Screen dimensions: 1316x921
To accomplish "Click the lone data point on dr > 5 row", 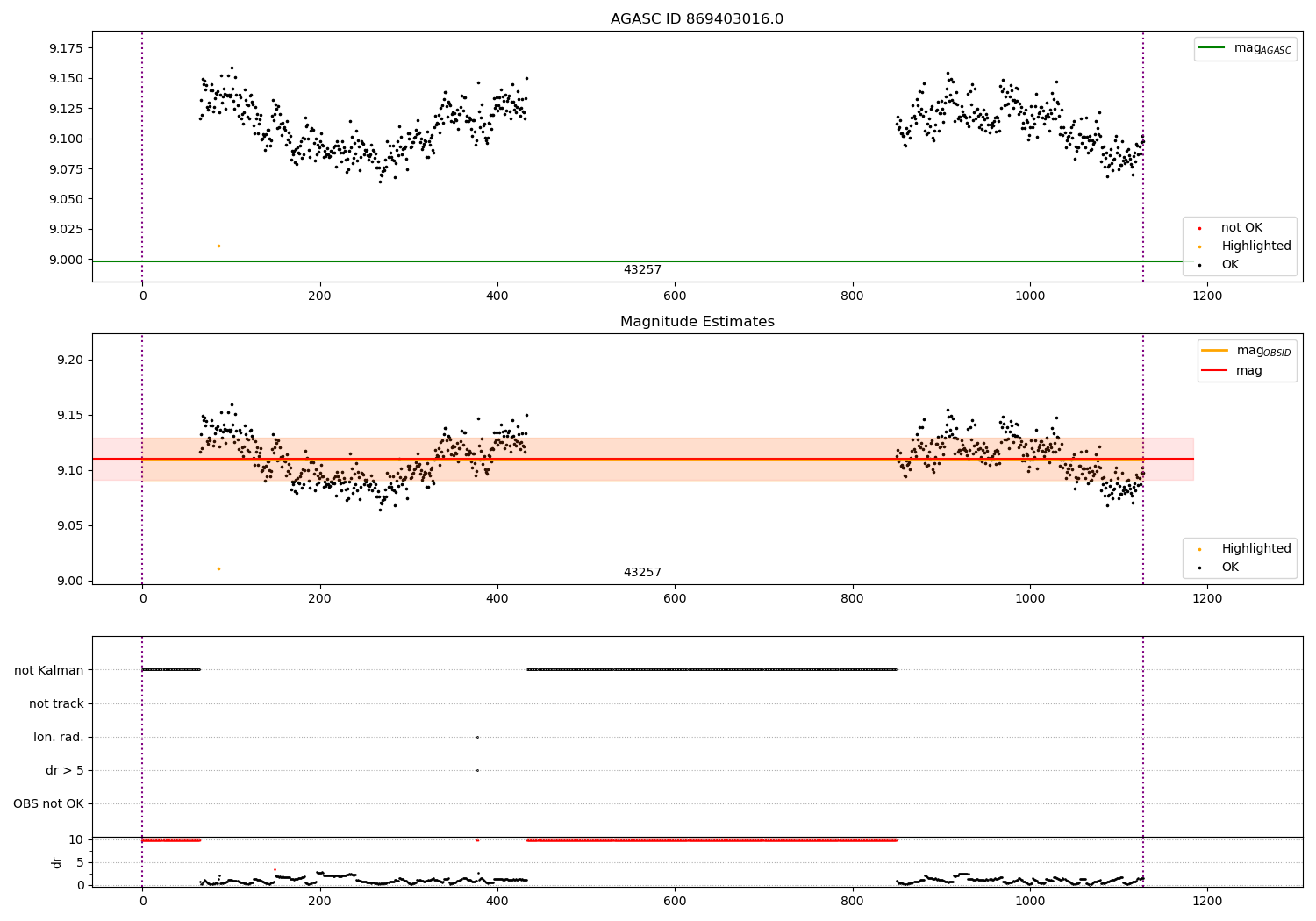I will pos(477,770).
